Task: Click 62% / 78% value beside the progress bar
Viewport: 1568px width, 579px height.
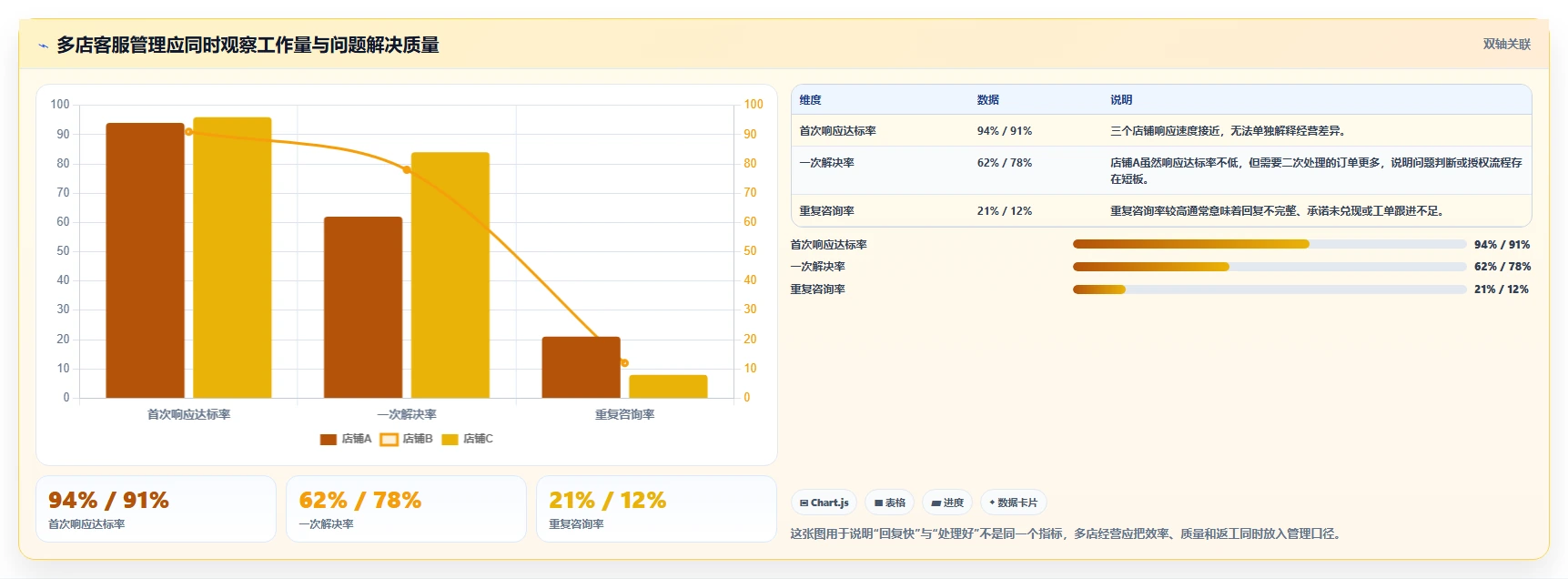Action: 1502,267
